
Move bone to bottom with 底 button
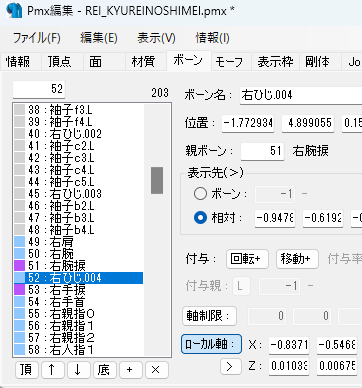tap(104, 370)
